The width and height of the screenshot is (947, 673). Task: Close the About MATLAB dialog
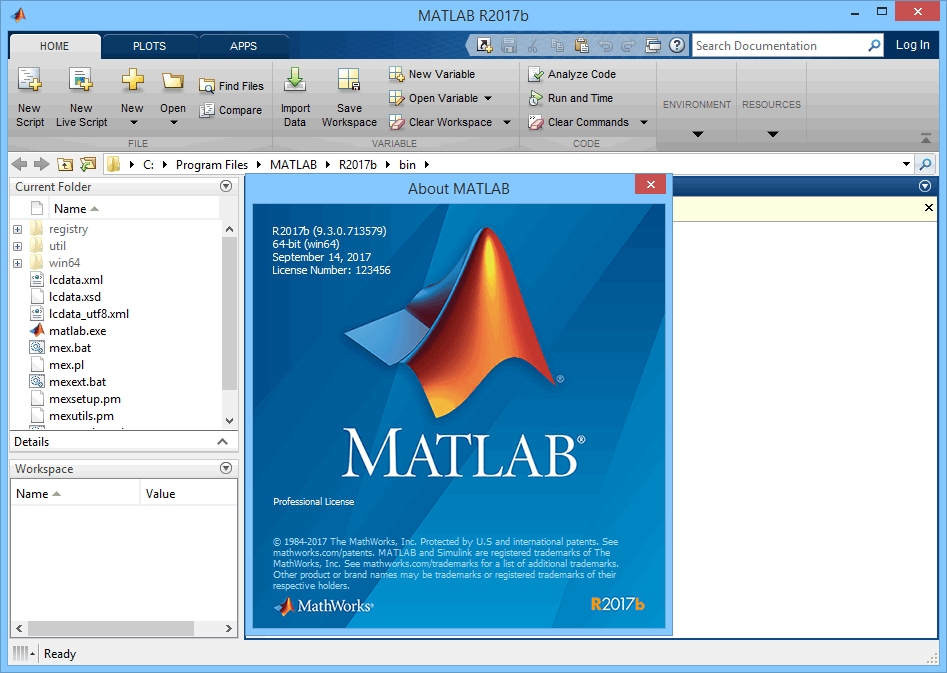tap(650, 185)
